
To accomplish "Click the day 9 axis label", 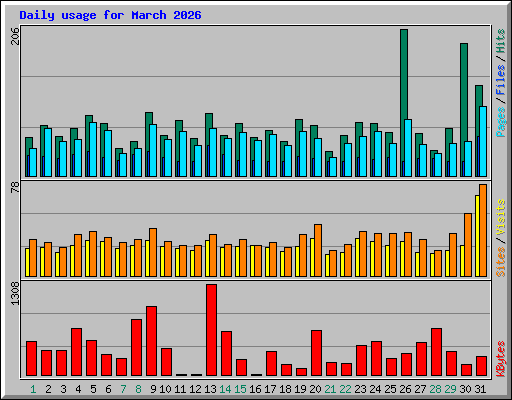I will click(153, 389).
